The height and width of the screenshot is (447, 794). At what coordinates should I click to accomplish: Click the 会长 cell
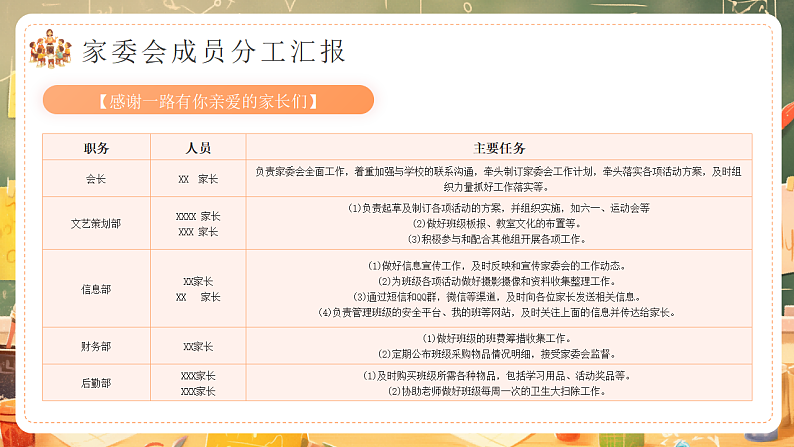pyautogui.click(x=96, y=179)
